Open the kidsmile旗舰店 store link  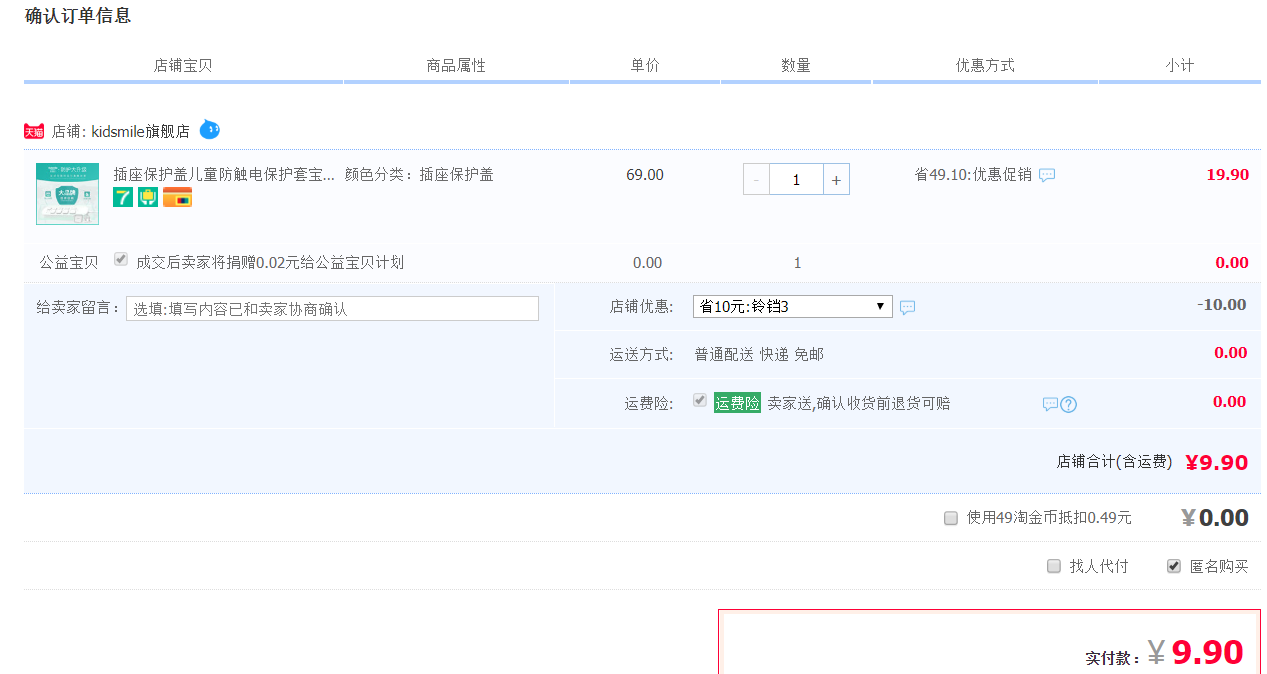pyautogui.click(x=140, y=131)
